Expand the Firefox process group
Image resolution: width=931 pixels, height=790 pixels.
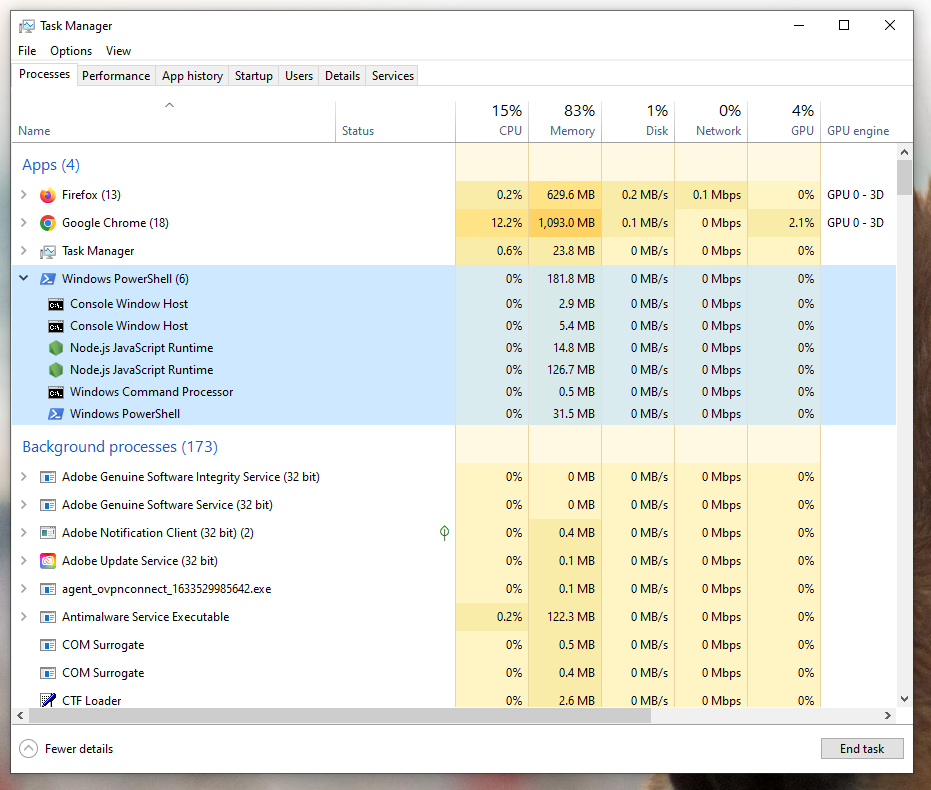pyautogui.click(x=22, y=195)
